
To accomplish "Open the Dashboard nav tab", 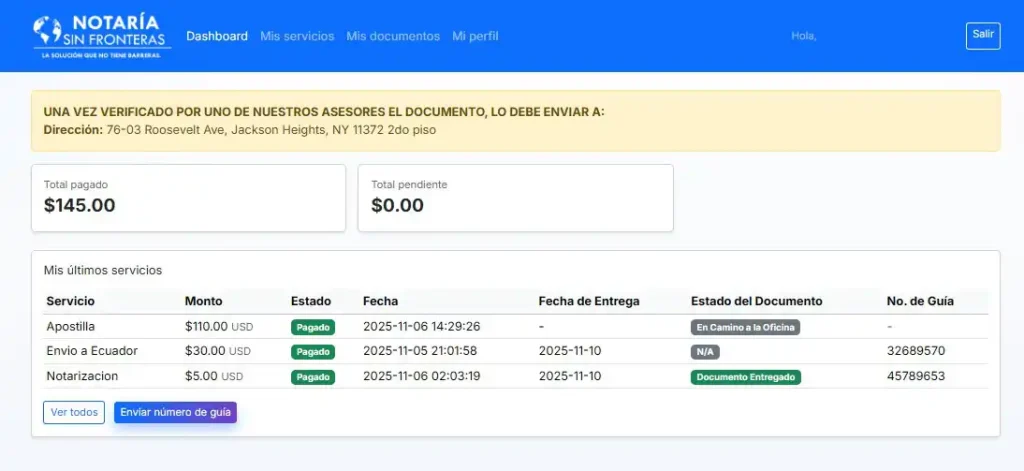I will point(217,36).
